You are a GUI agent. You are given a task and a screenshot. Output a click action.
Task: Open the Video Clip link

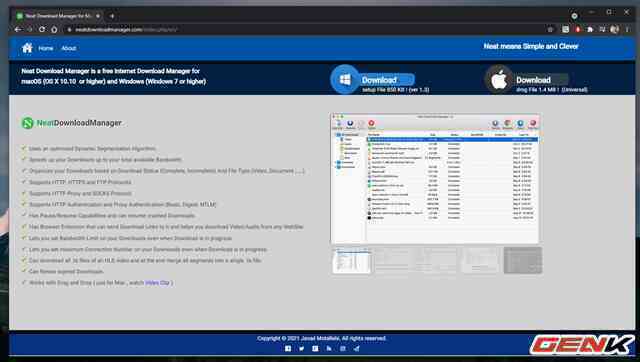[158, 282]
